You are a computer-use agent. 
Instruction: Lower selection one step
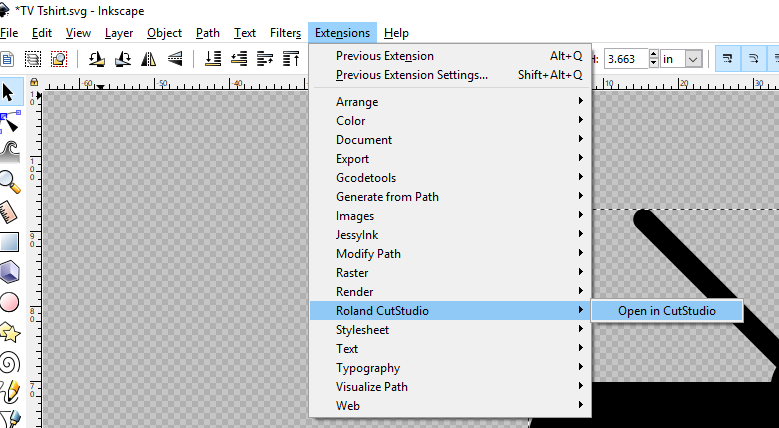(x=239, y=59)
